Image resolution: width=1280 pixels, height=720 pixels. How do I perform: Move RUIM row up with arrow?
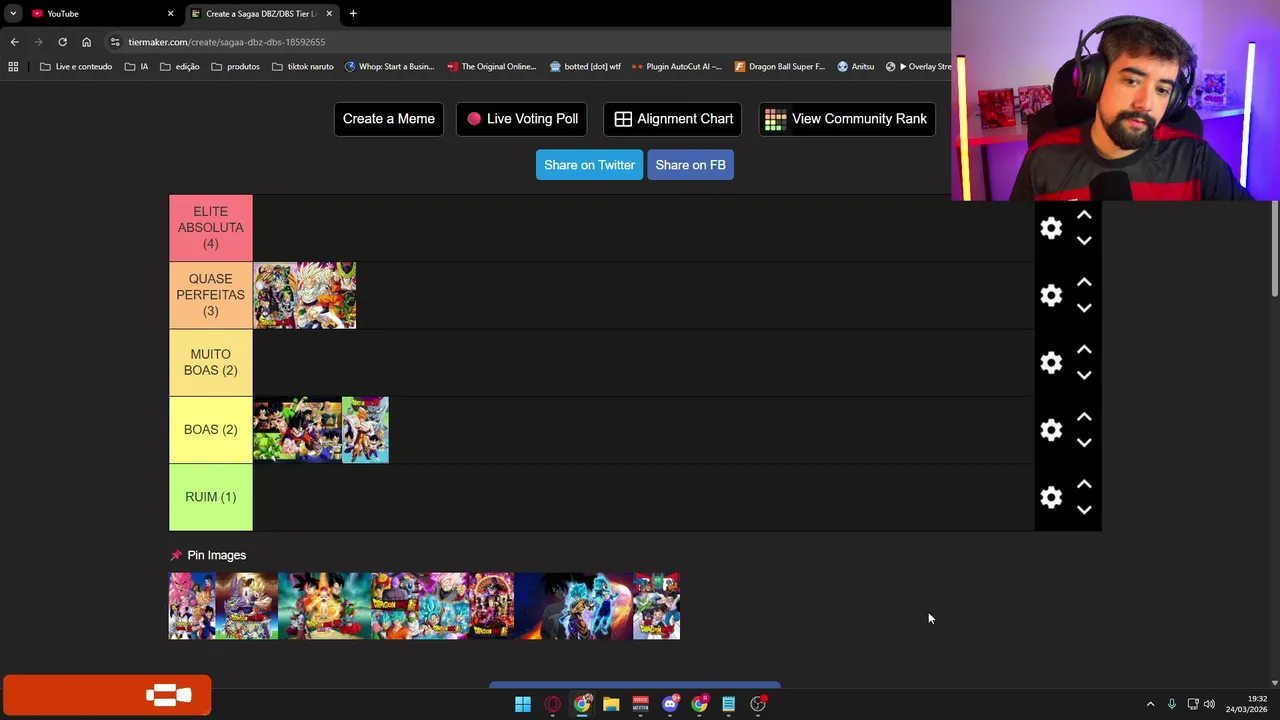point(1084,484)
